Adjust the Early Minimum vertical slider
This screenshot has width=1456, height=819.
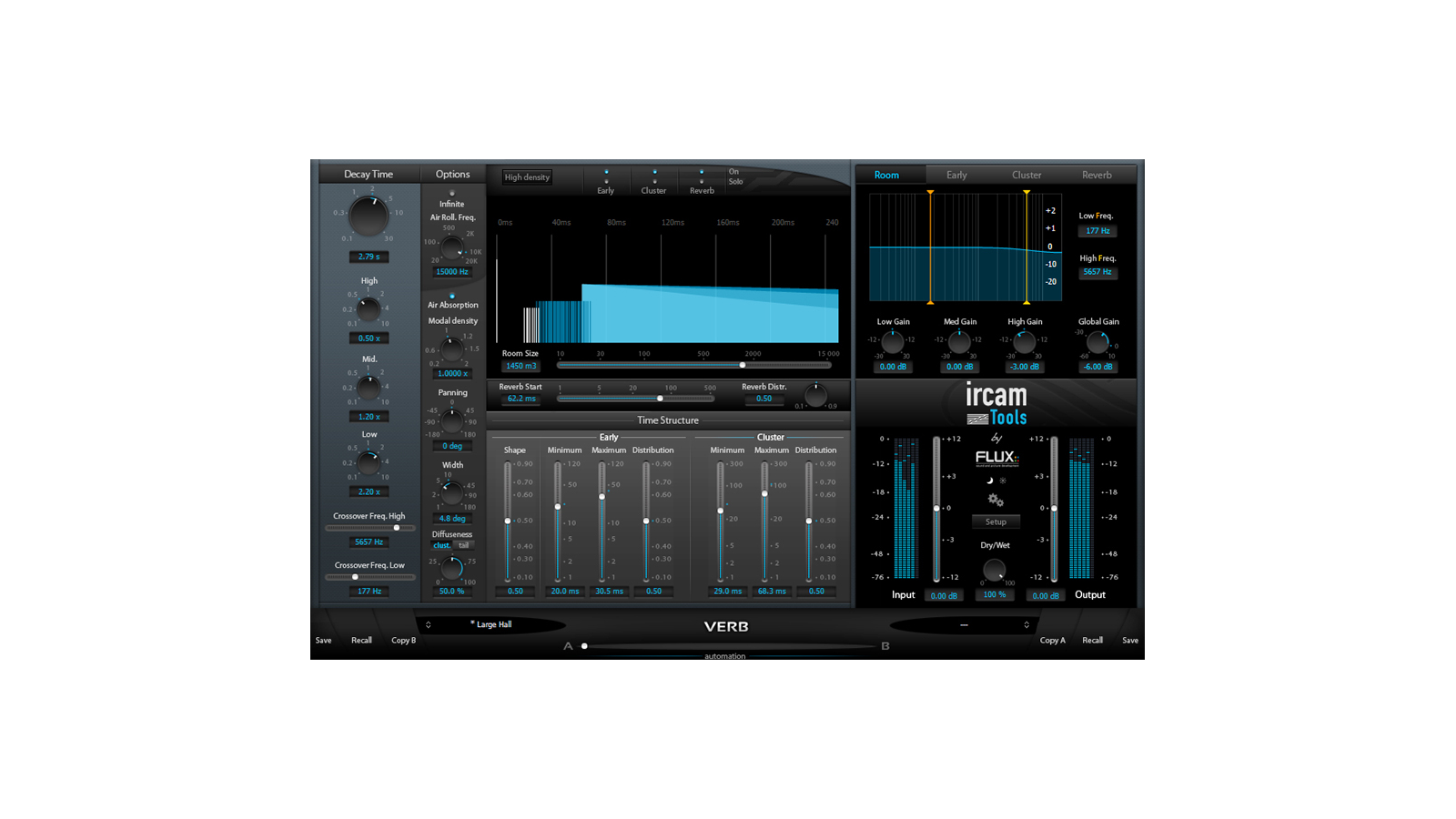(x=558, y=521)
